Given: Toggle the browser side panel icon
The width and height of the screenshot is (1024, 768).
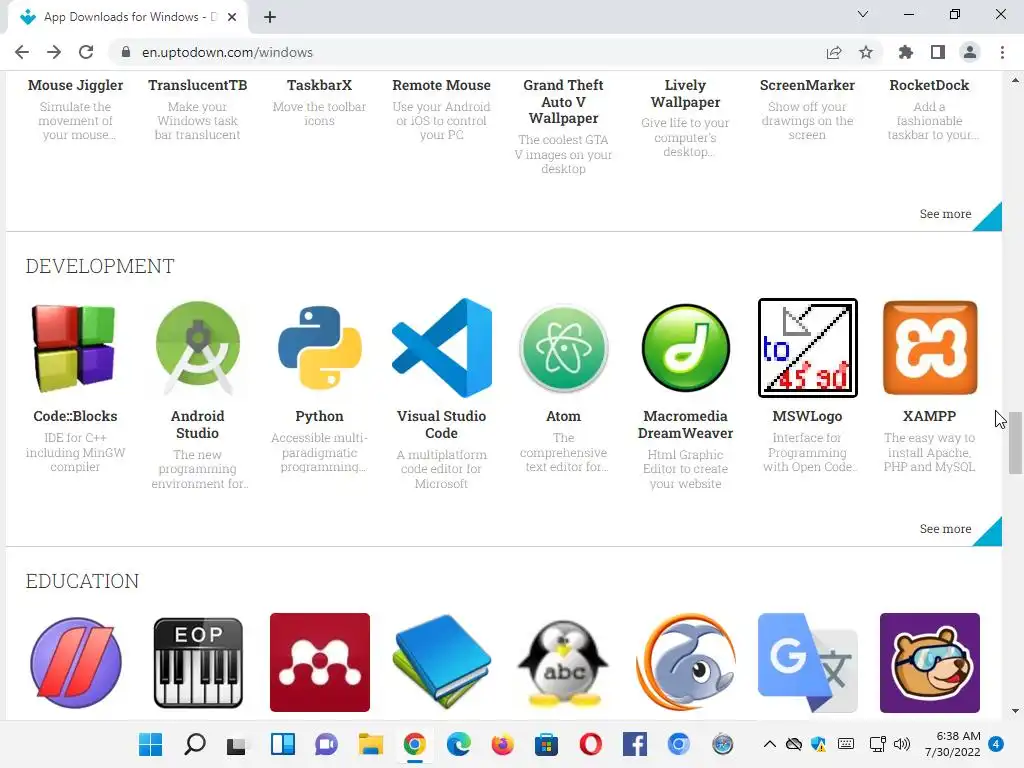Looking at the screenshot, I should tap(938, 52).
